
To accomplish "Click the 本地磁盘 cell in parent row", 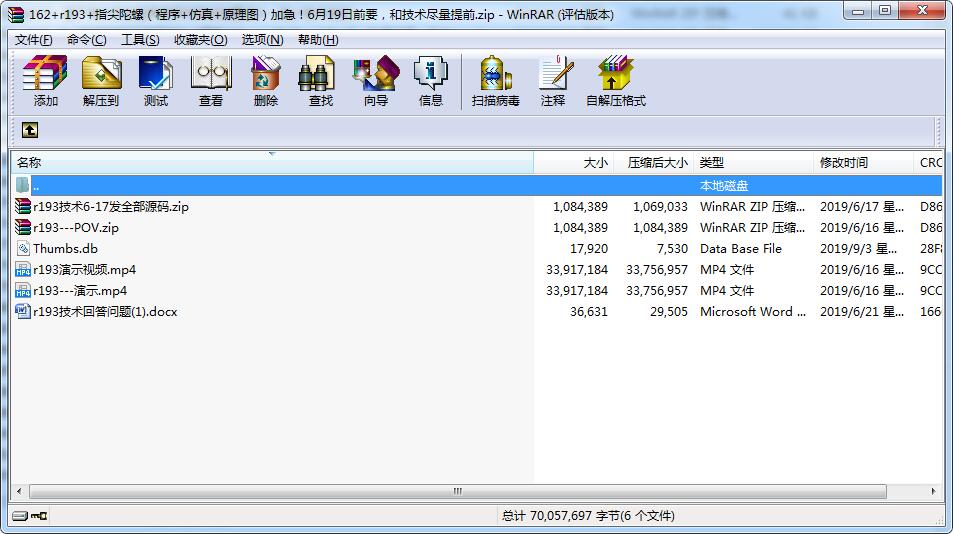I will click(x=724, y=185).
